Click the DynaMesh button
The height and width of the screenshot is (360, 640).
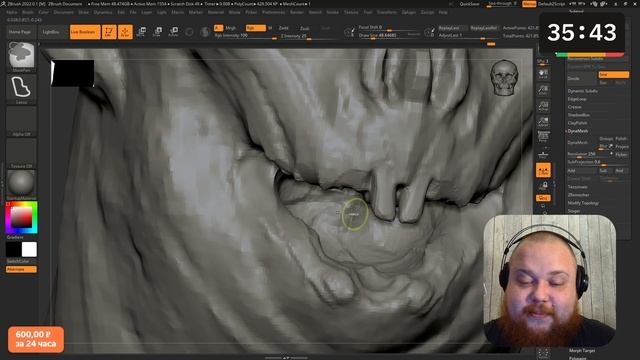[x=582, y=143]
